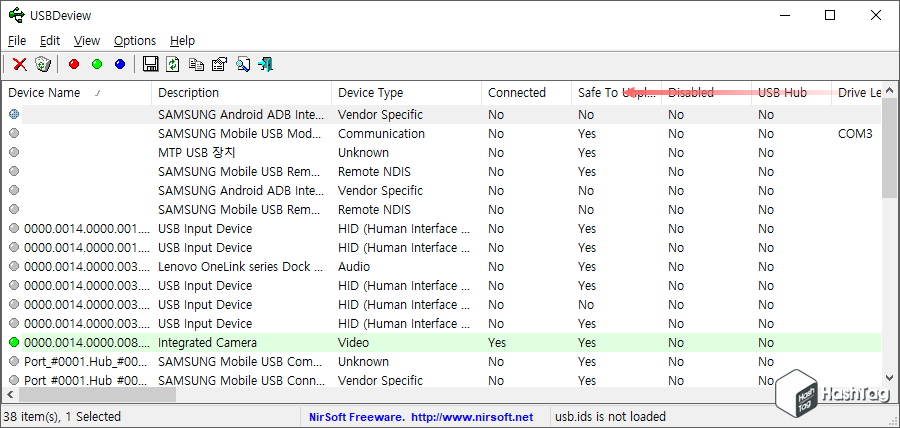This screenshot has height=428, width=900.
Task: Open the Edit menu
Action: 50,41
